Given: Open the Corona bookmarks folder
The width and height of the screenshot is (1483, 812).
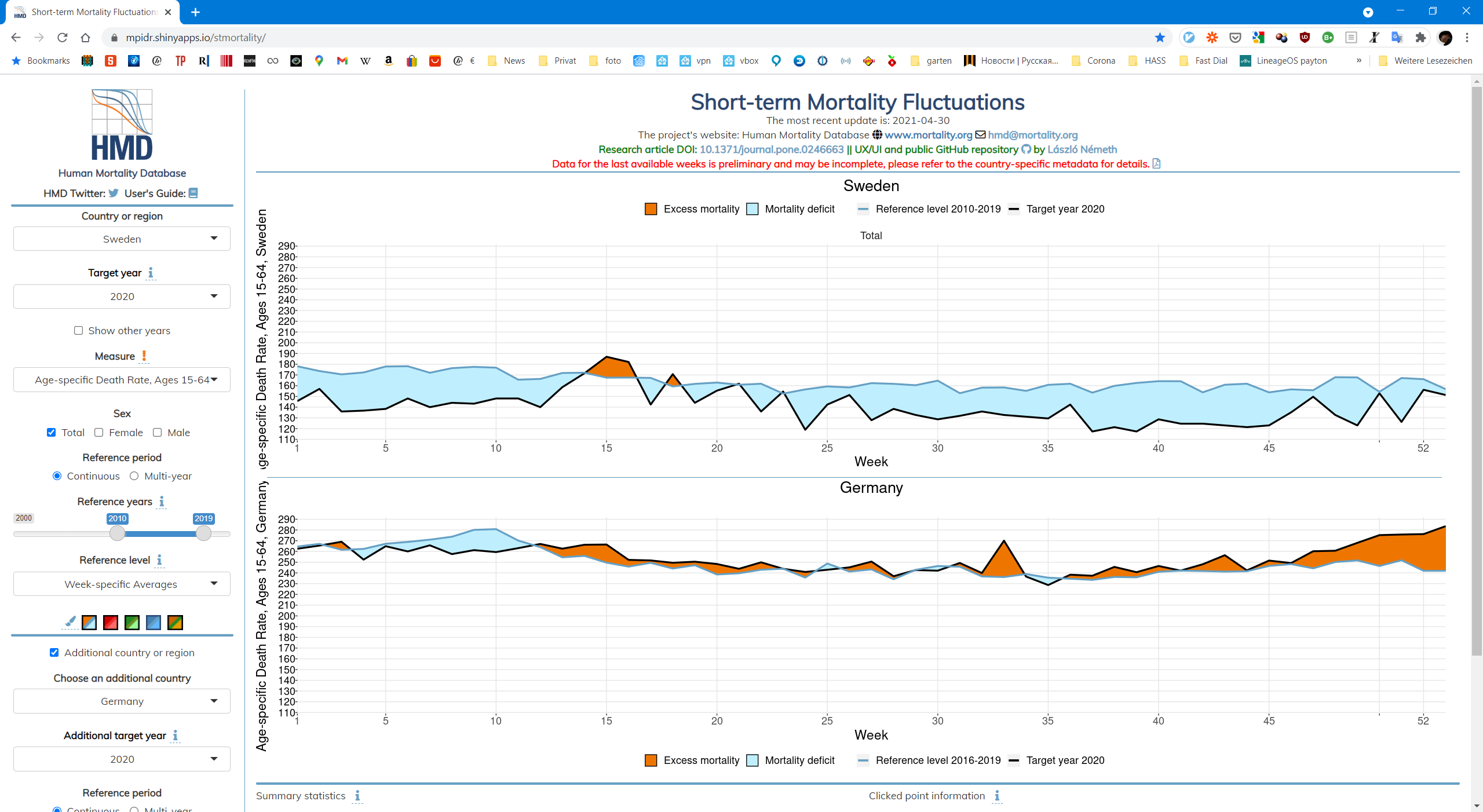Looking at the screenshot, I should click(1093, 61).
